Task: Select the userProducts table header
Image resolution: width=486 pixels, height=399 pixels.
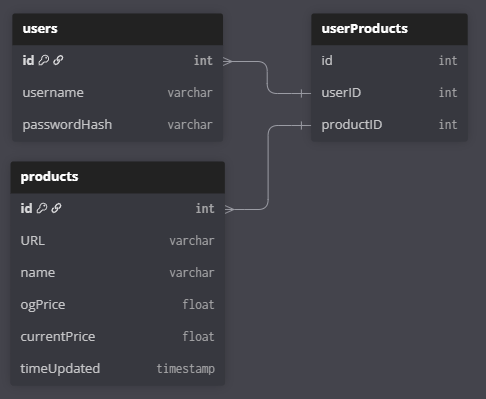Action: click(389, 29)
